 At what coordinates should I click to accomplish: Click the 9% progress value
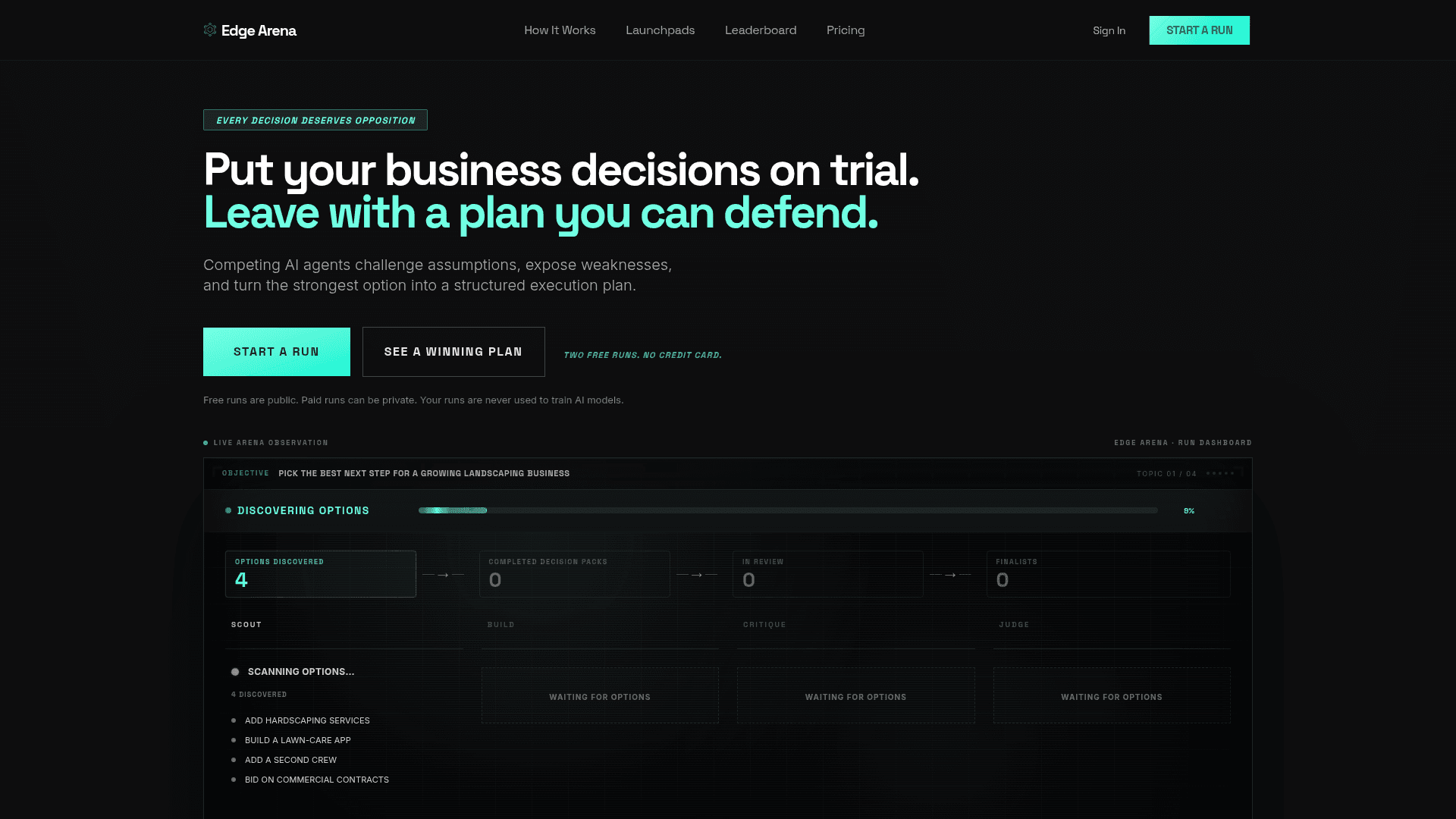pyautogui.click(x=1189, y=511)
